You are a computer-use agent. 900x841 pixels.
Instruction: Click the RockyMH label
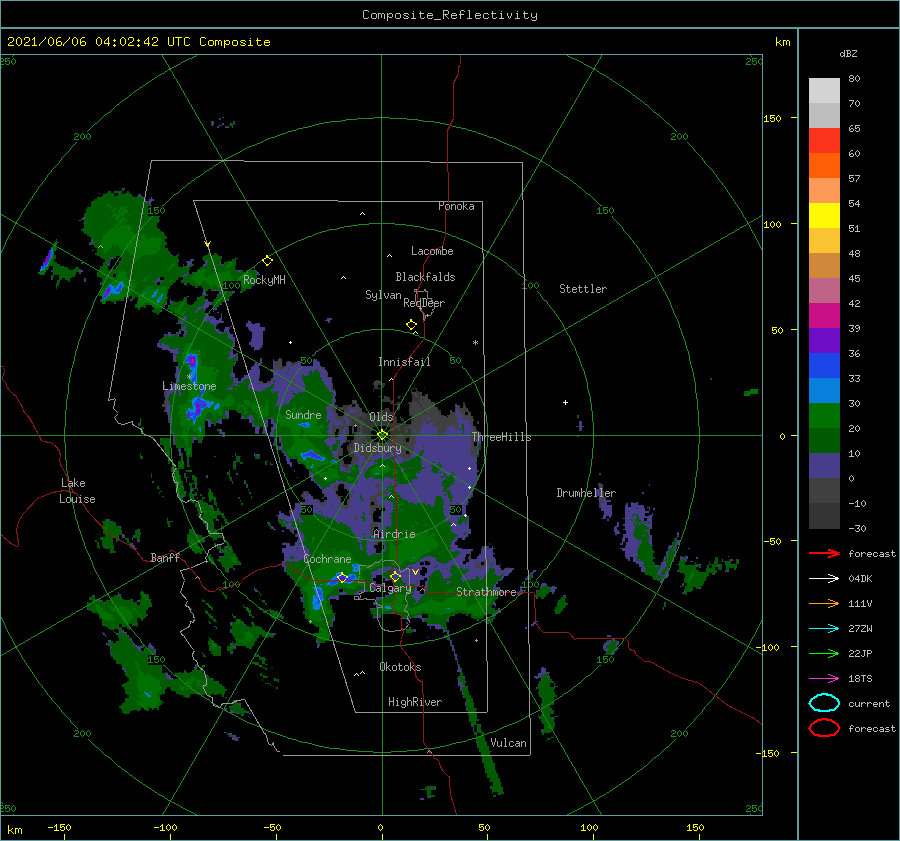[x=264, y=280]
